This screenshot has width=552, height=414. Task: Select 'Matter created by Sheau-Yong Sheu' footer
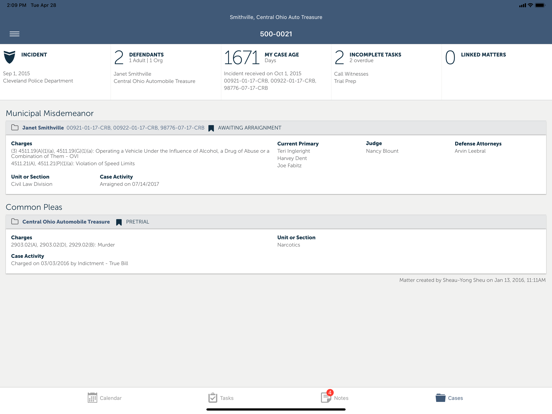tap(472, 280)
